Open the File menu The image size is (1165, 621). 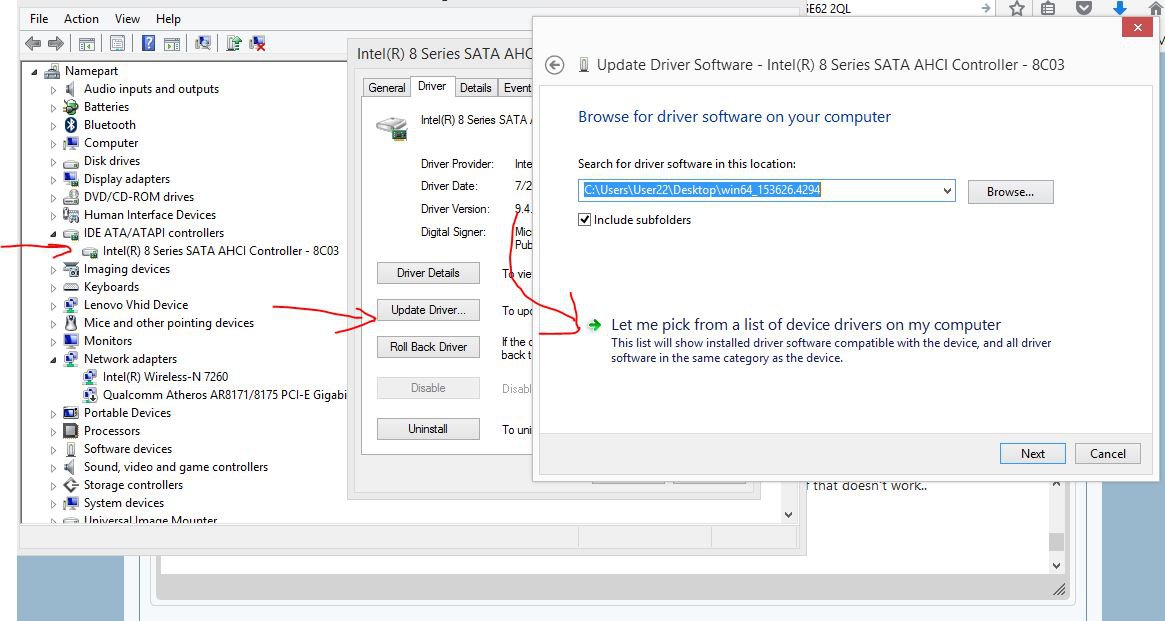(39, 19)
